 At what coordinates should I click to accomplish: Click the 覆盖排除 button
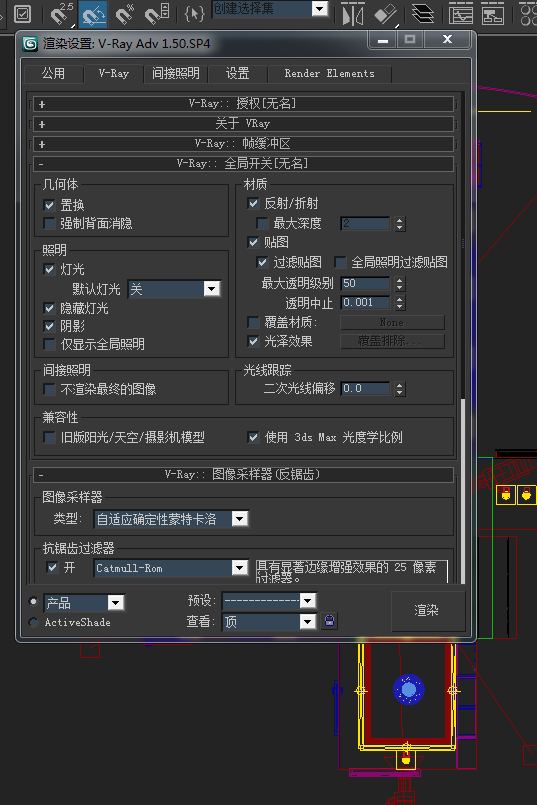pos(392,341)
